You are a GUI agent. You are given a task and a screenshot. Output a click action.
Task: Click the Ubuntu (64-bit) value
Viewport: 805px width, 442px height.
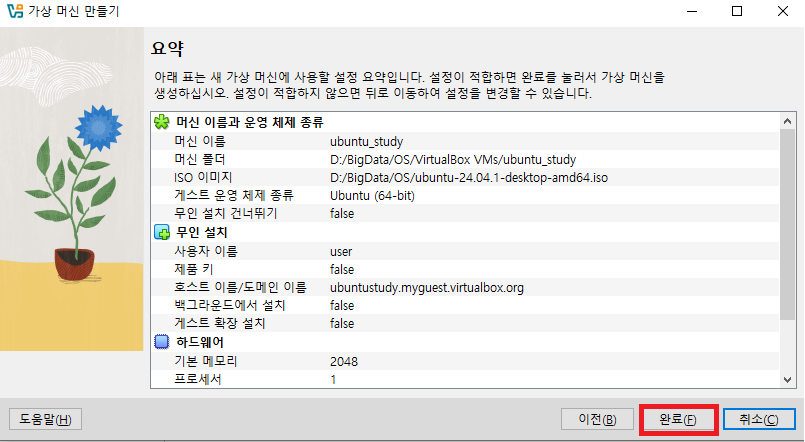(x=372, y=196)
